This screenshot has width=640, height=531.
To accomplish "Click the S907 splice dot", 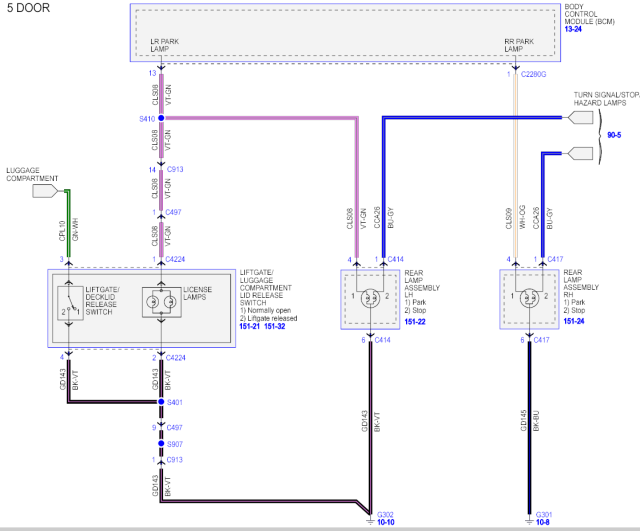I will [161, 443].
